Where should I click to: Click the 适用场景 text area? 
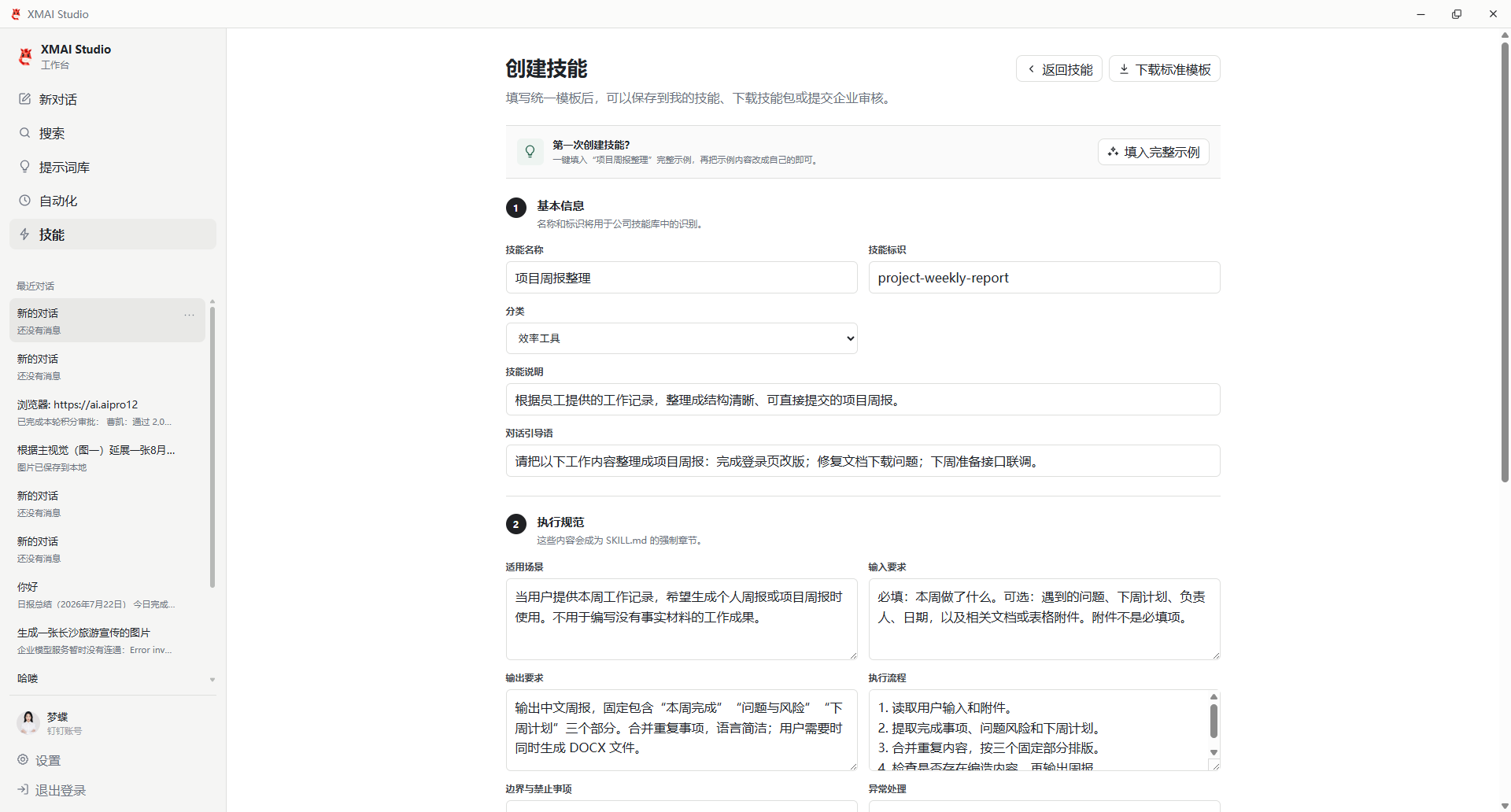(682, 619)
